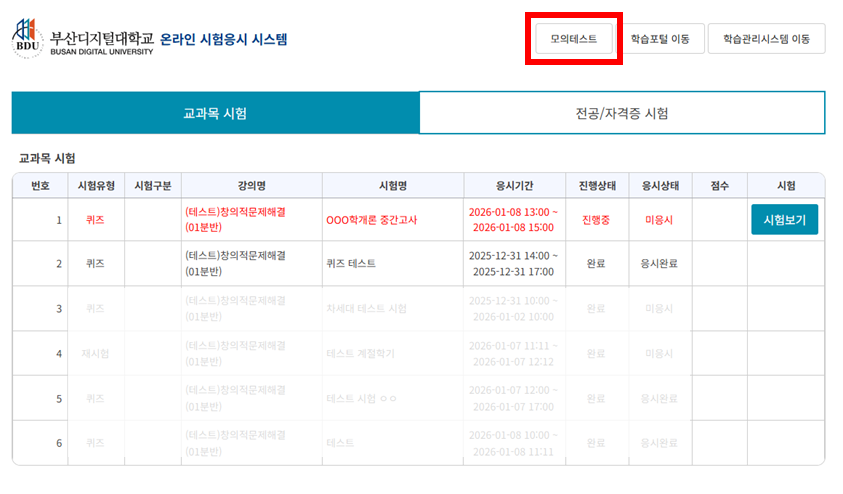Select the 전공/자격증 시험 tab
This screenshot has width=843, height=494.
click(621, 113)
